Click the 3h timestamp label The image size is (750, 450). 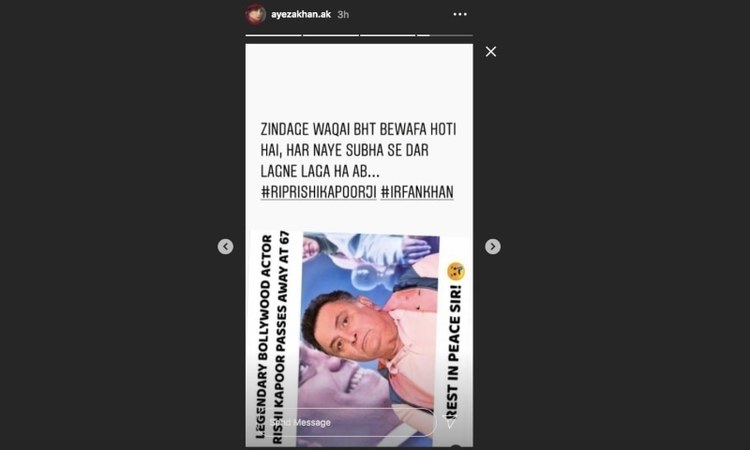[343, 14]
